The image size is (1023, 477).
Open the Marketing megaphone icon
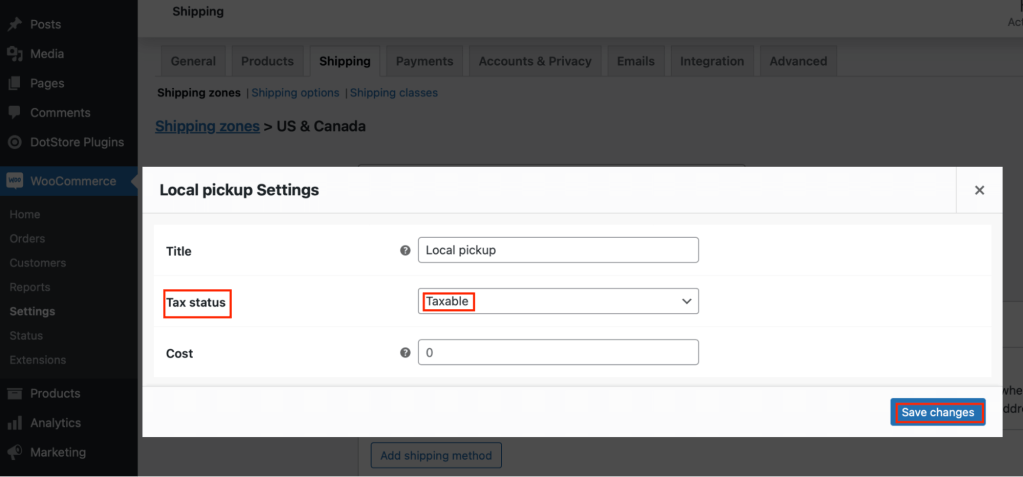click(14, 452)
